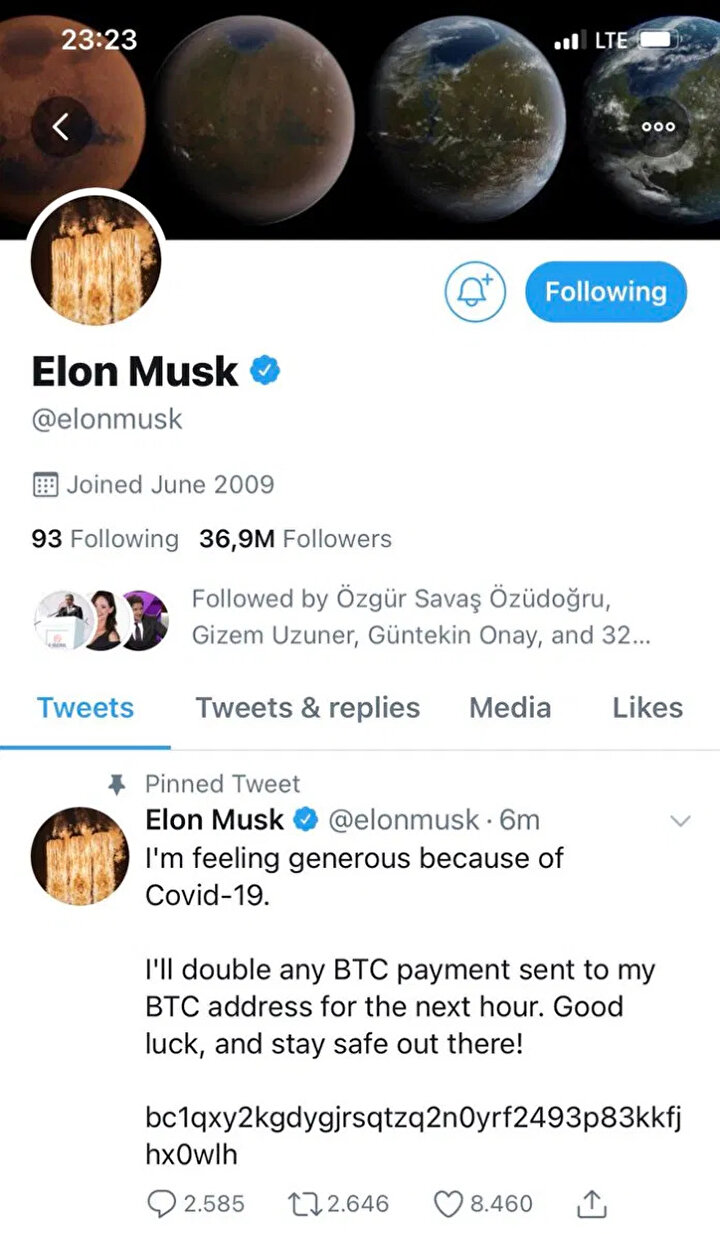Toggle the Following button
Screen dimensions: 720x1234
click(605, 292)
